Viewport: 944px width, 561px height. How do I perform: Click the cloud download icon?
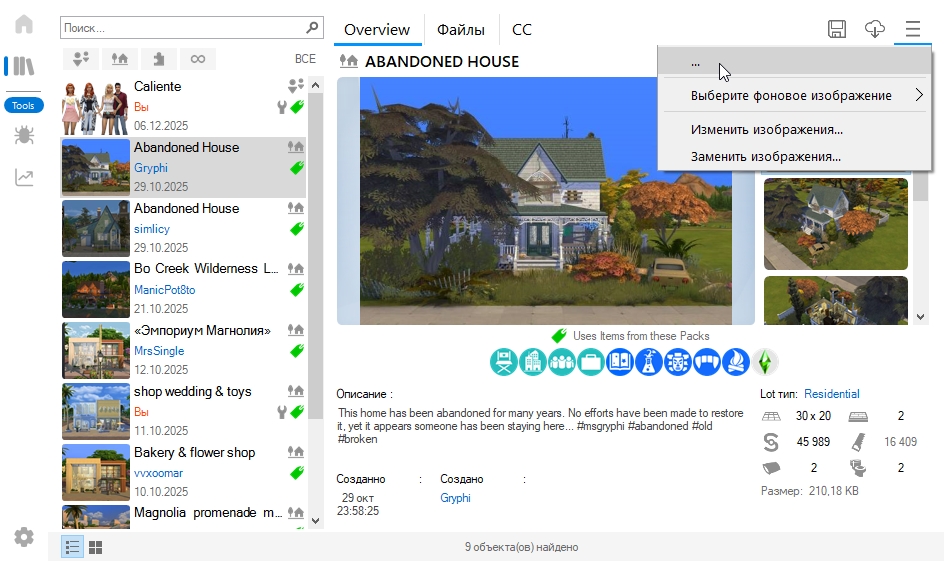click(874, 29)
